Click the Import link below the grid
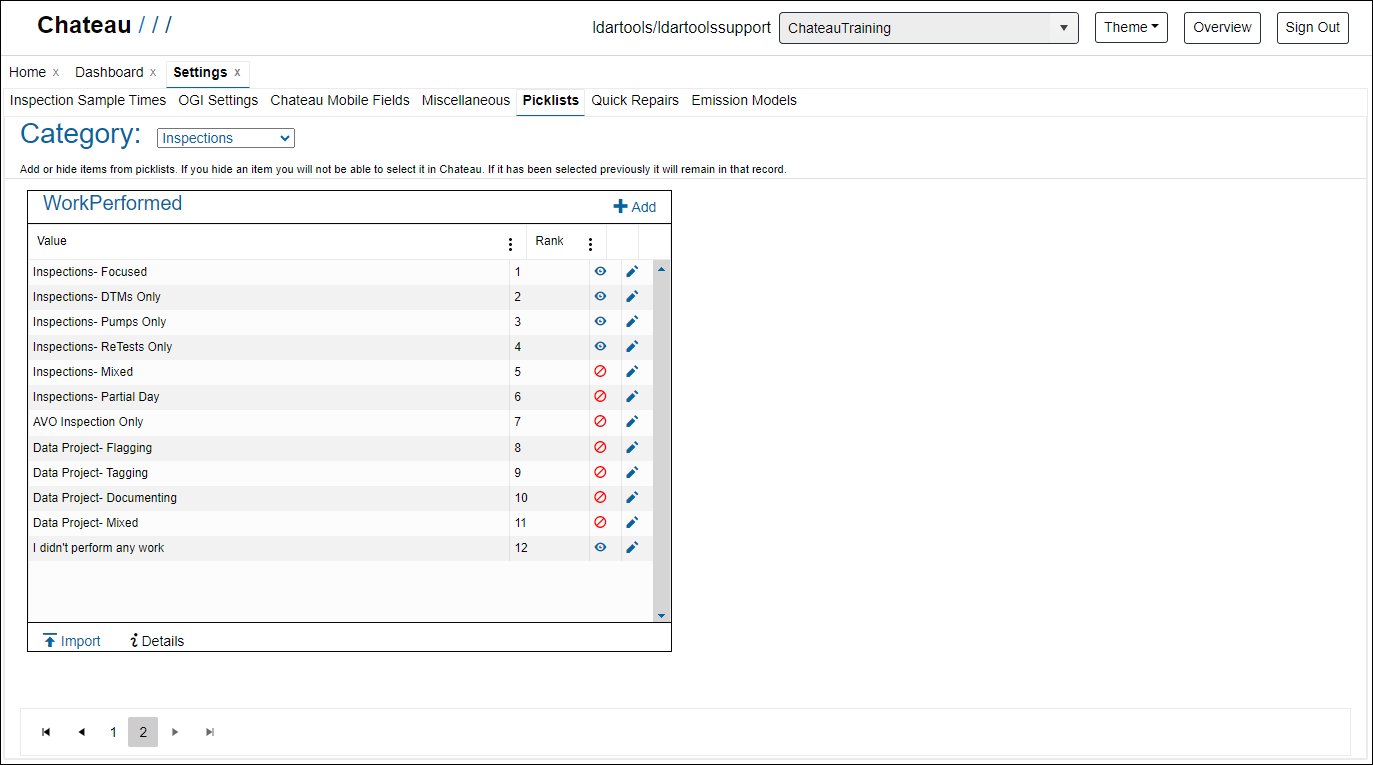The image size is (1373, 765). coord(72,641)
